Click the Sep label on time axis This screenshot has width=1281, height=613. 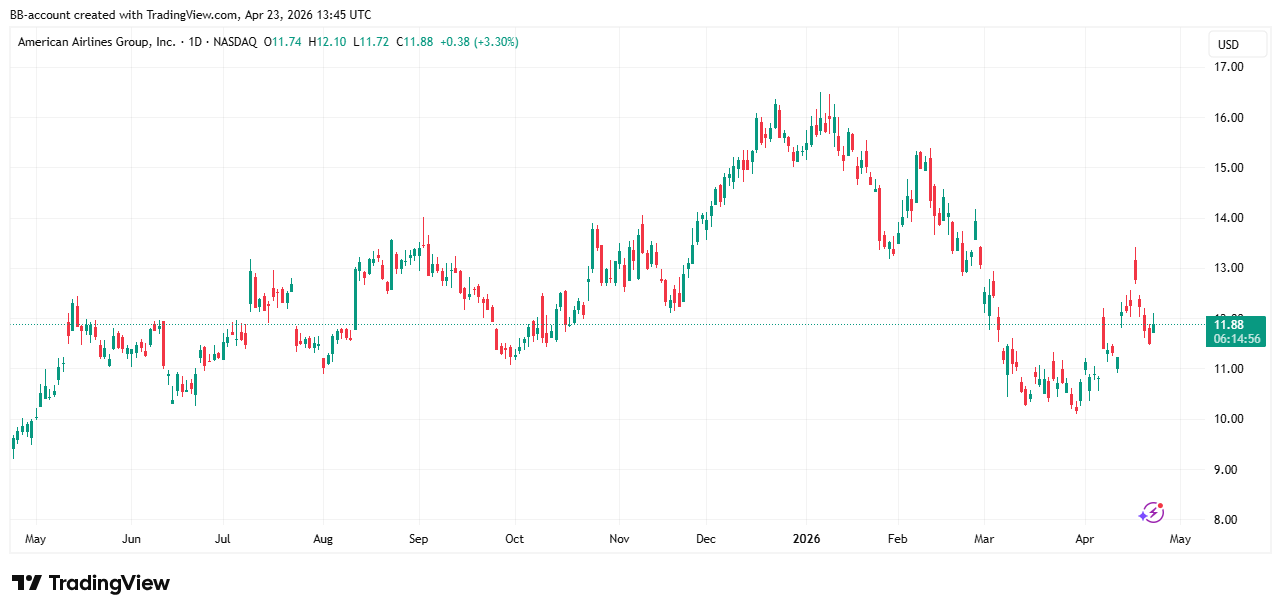point(418,539)
